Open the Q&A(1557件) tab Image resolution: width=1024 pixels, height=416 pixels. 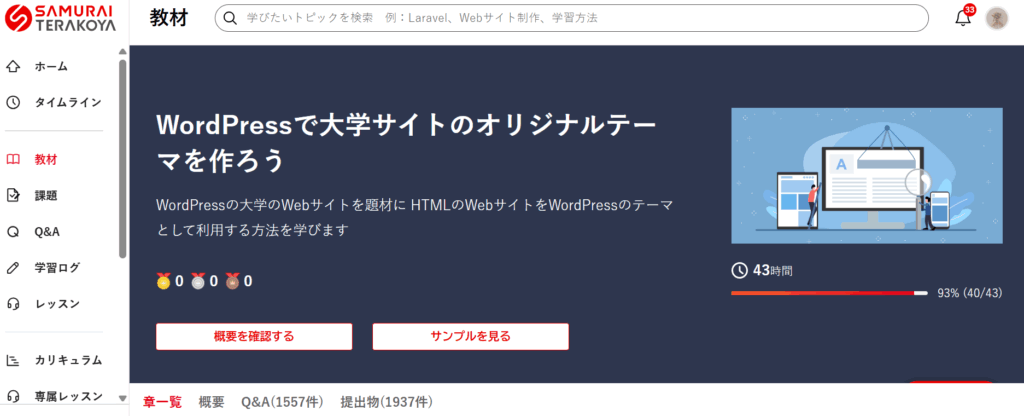tap(283, 402)
